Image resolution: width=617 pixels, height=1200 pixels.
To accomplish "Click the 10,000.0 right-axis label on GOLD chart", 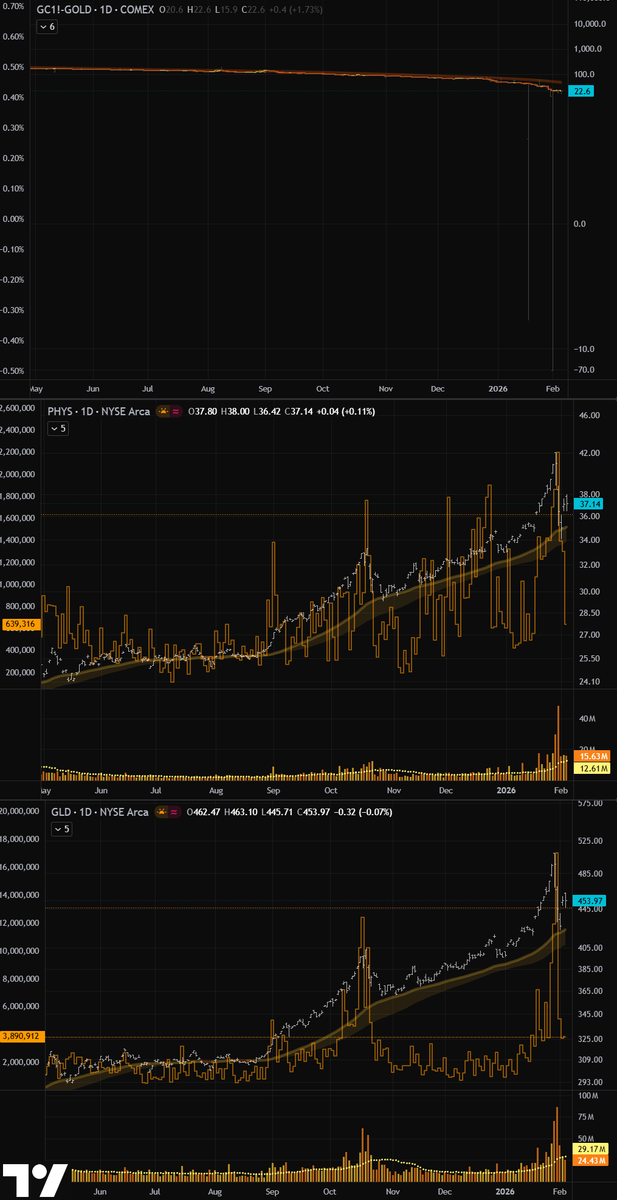I will 588,23.
